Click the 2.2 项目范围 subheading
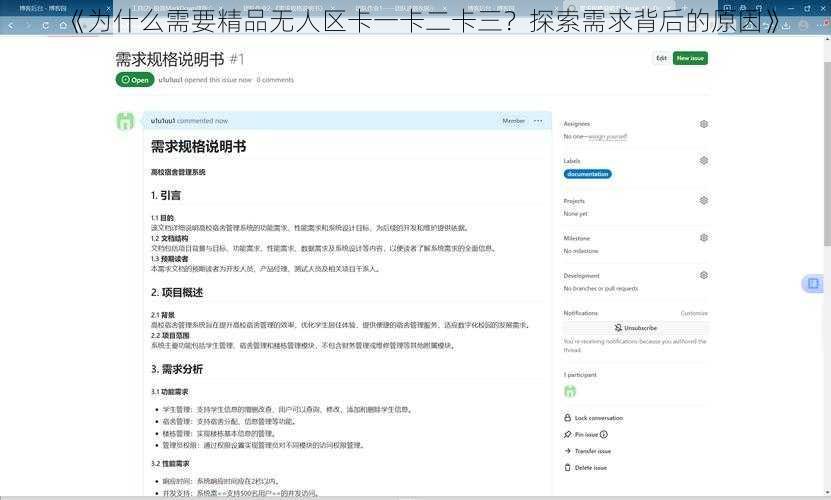831x500 pixels. pos(170,335)
